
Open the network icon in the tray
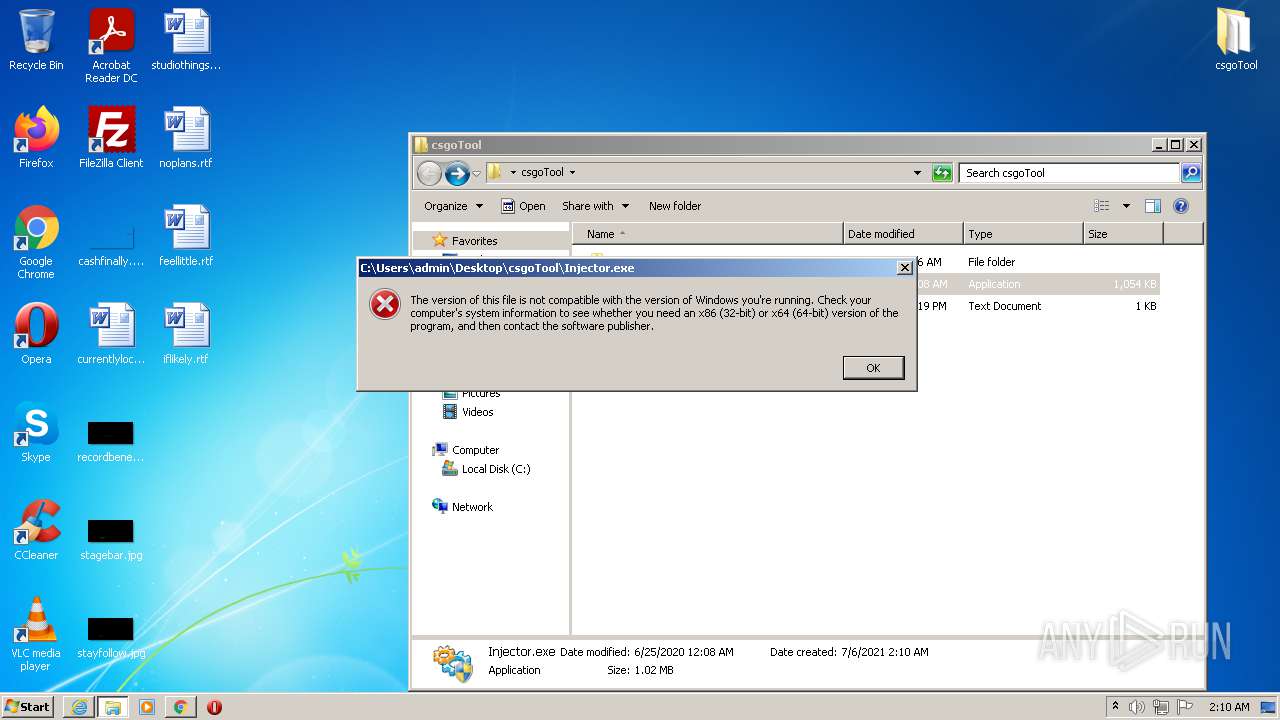click(x=1161, y=707)
